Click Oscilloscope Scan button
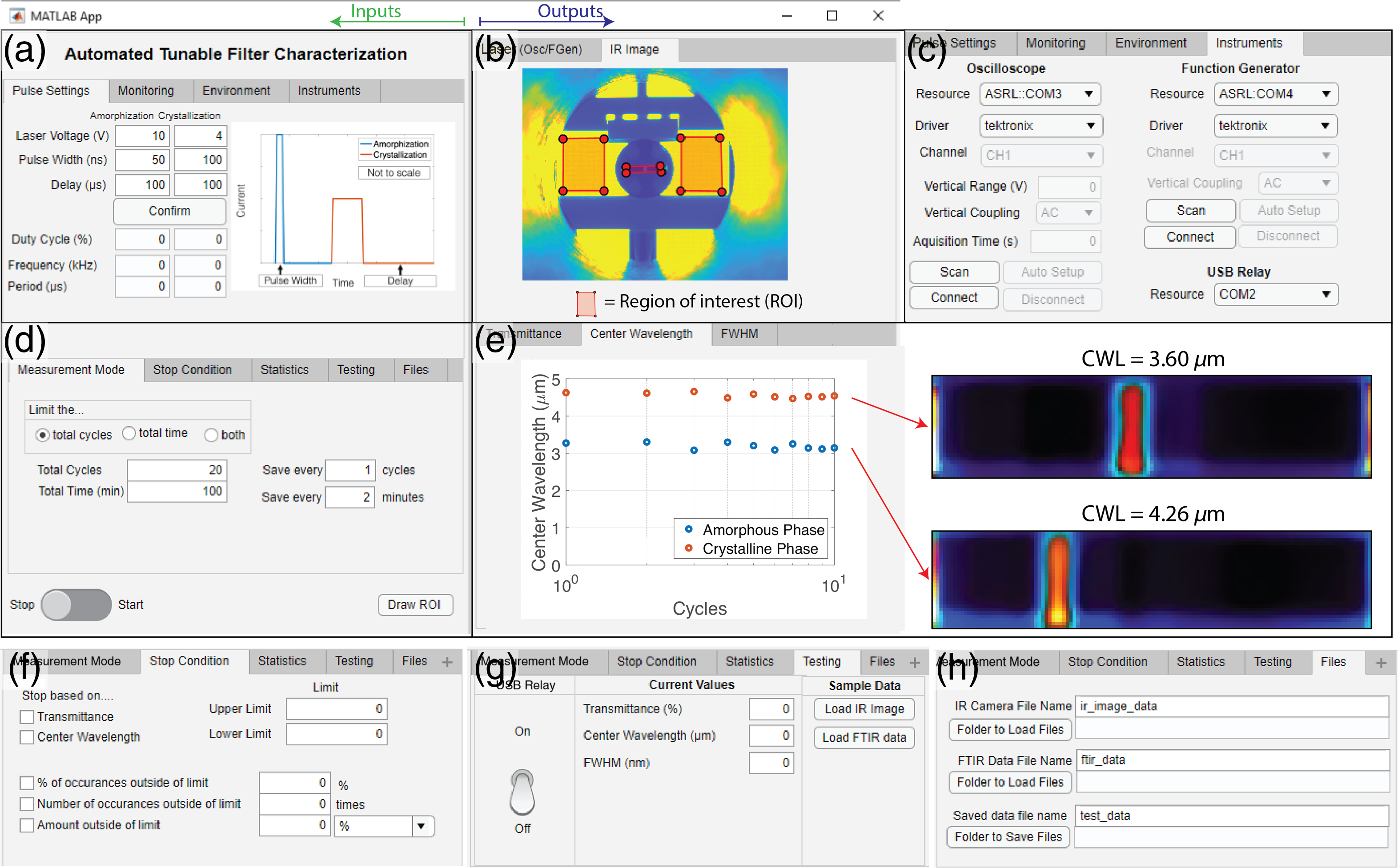 tap(954, 272)
